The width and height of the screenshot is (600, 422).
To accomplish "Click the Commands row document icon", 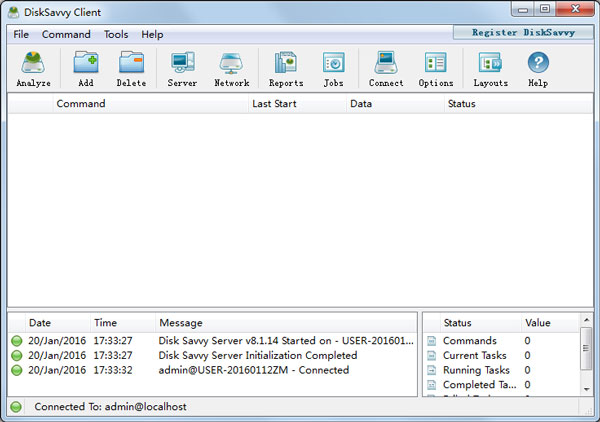I will tap(431, 341).
